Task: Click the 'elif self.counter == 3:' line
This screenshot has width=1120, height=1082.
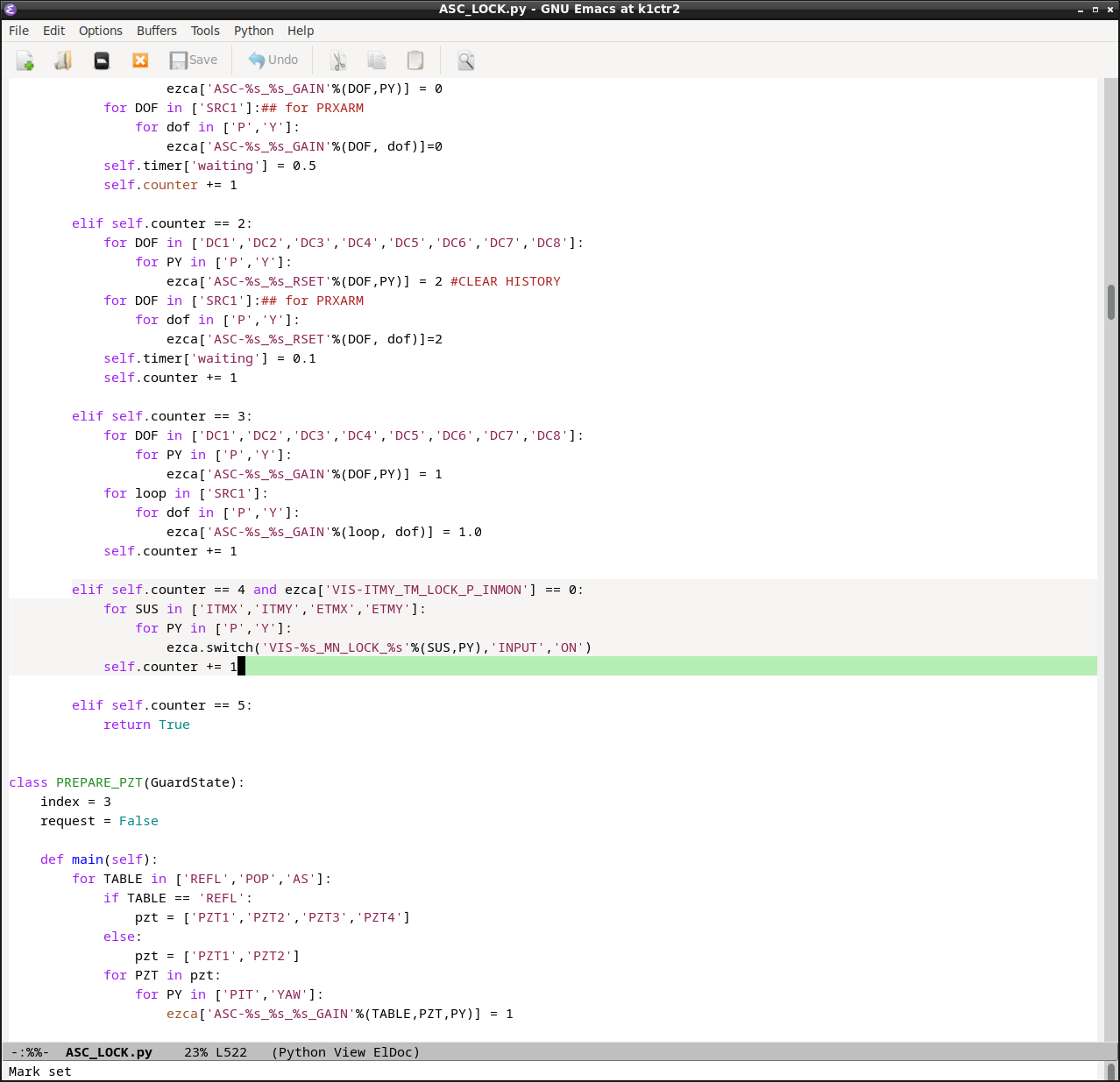Action: 162,416
